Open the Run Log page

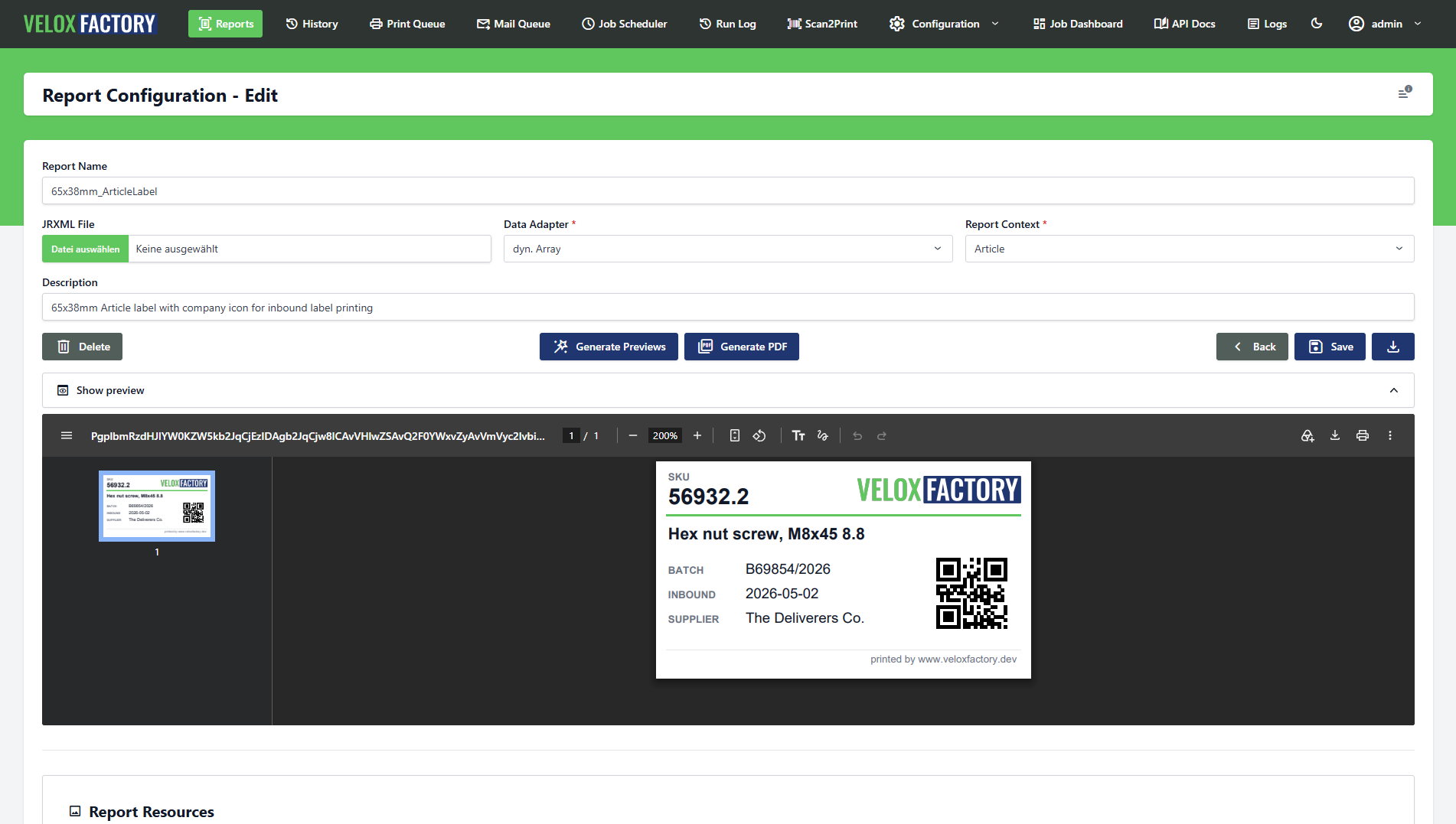(727, 24)
